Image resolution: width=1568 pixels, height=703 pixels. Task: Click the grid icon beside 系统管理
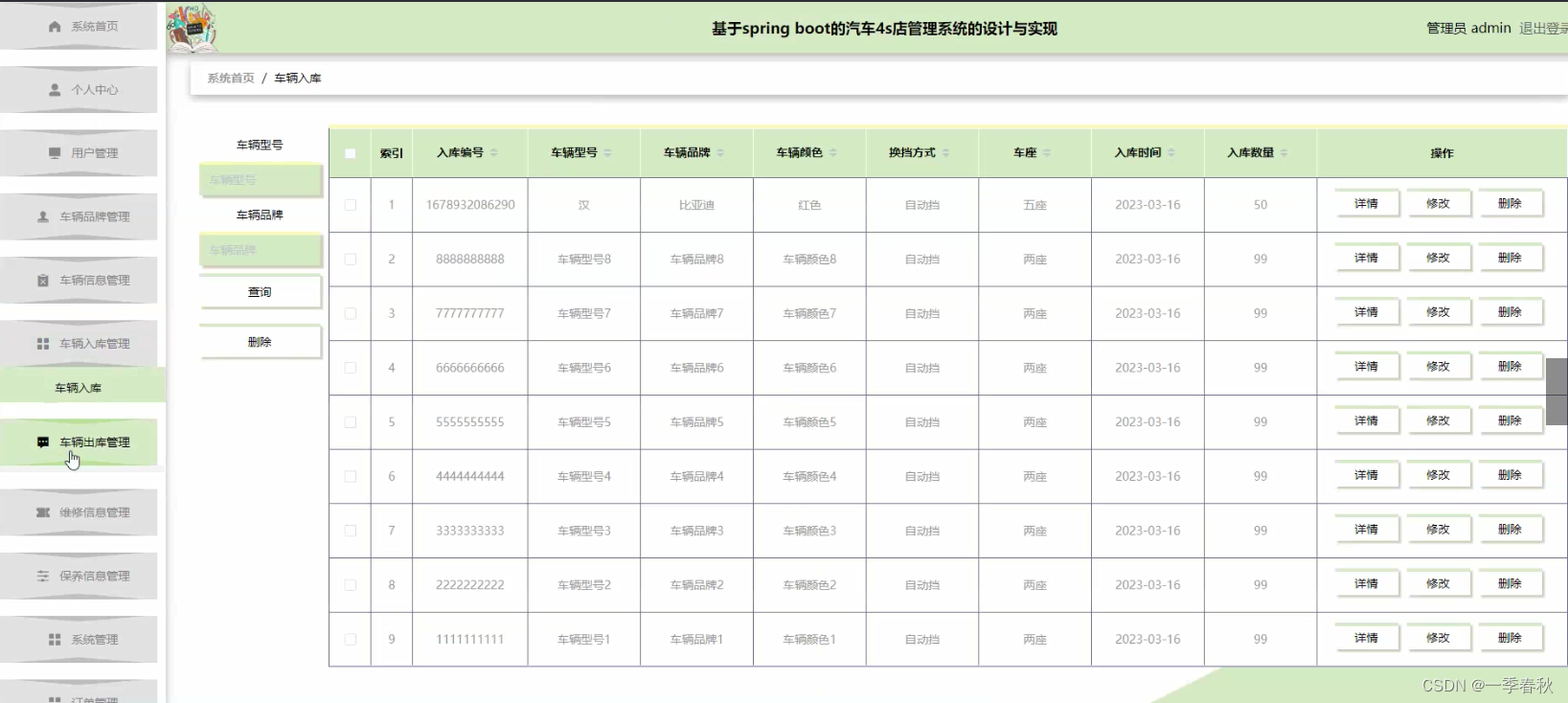pyautogui.click(x=55, y=640)
